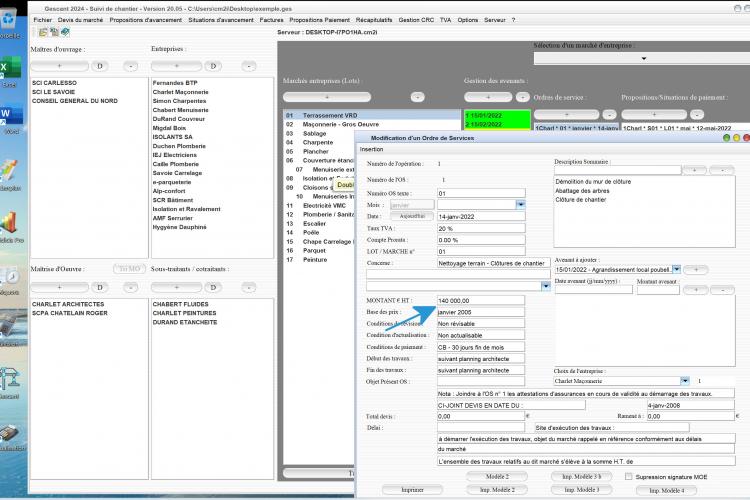Expand the Choix de l'entreprise dropdown
Screen dimensions: 750x500
tap(685, 381)
